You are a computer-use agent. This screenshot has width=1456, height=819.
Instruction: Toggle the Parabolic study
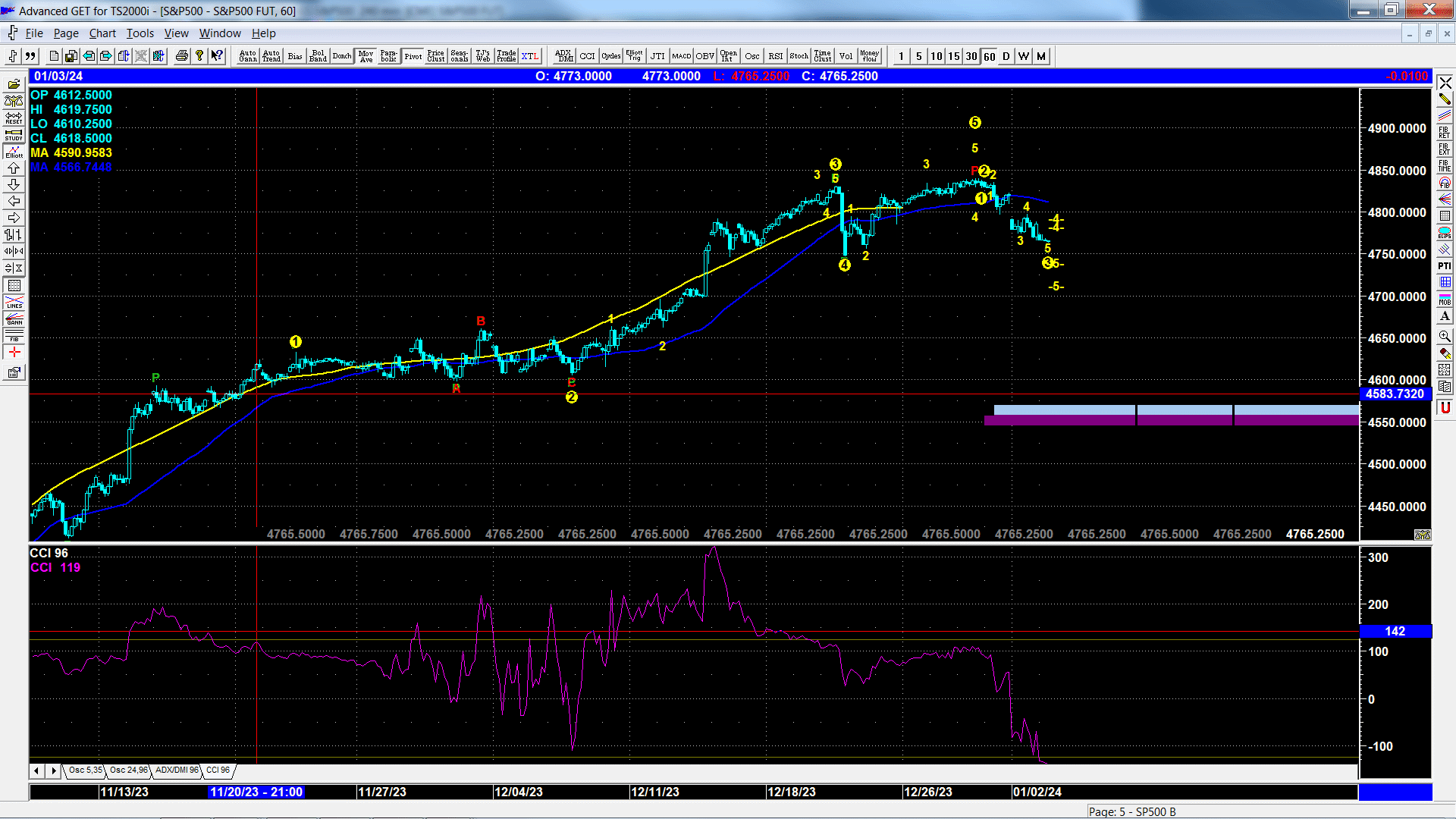point(389,56)
